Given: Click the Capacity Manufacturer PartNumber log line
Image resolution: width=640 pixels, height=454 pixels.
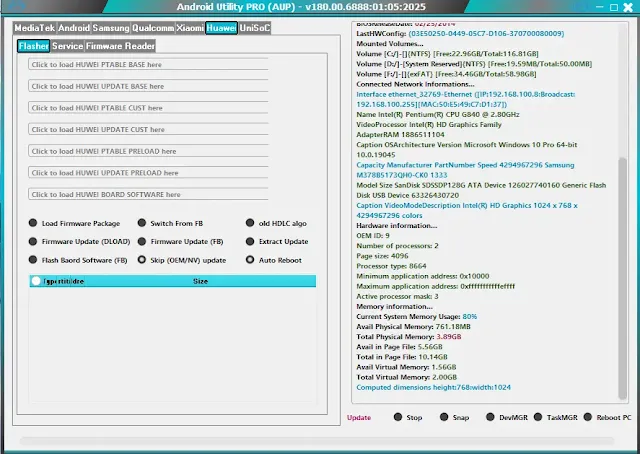Looking at the screenshot, I should pyautogui.click(x=465, y=170).
